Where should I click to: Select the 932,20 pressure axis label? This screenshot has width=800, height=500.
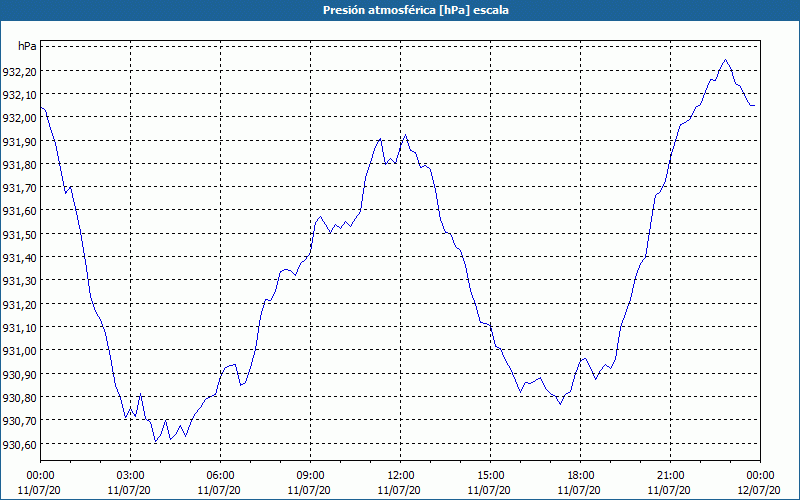coord(20,72)
